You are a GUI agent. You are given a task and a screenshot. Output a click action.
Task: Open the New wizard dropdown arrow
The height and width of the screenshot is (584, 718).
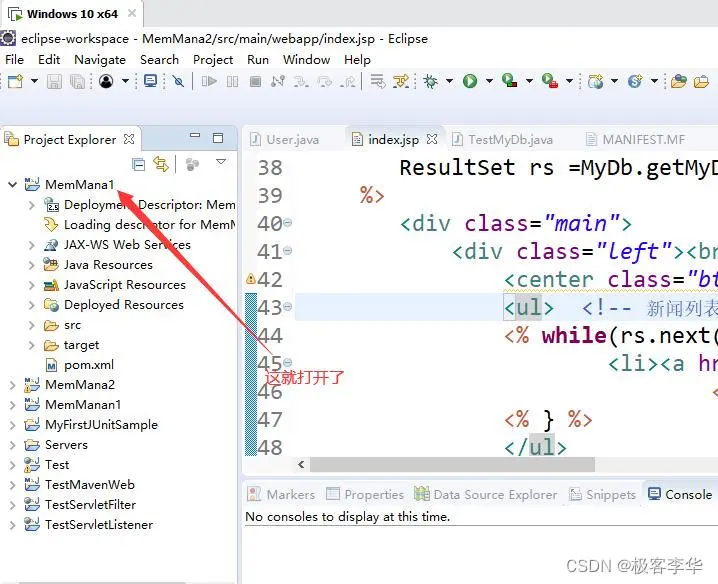click(x=34, y=81)
